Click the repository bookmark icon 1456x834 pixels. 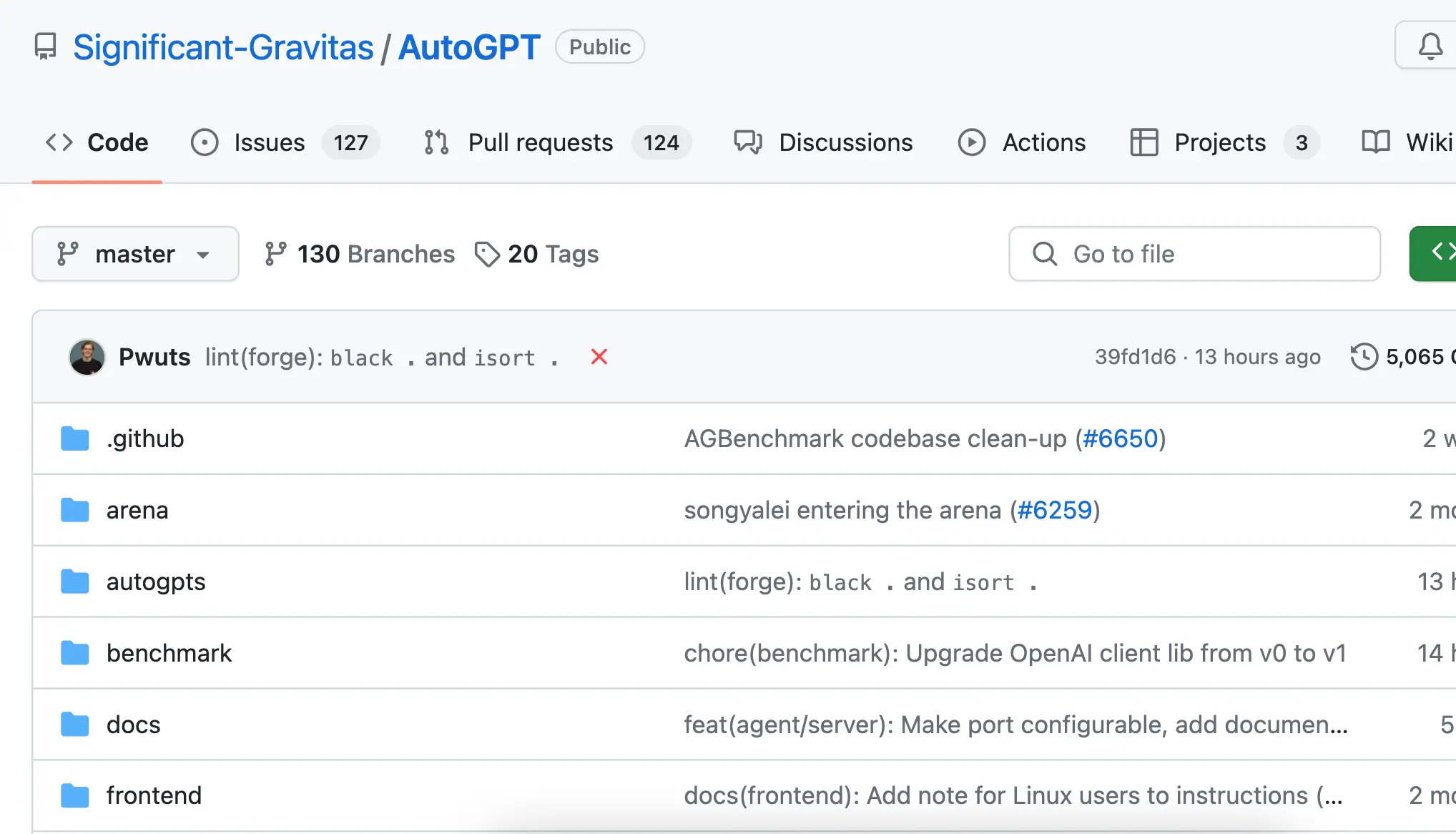tap(45, 46)
